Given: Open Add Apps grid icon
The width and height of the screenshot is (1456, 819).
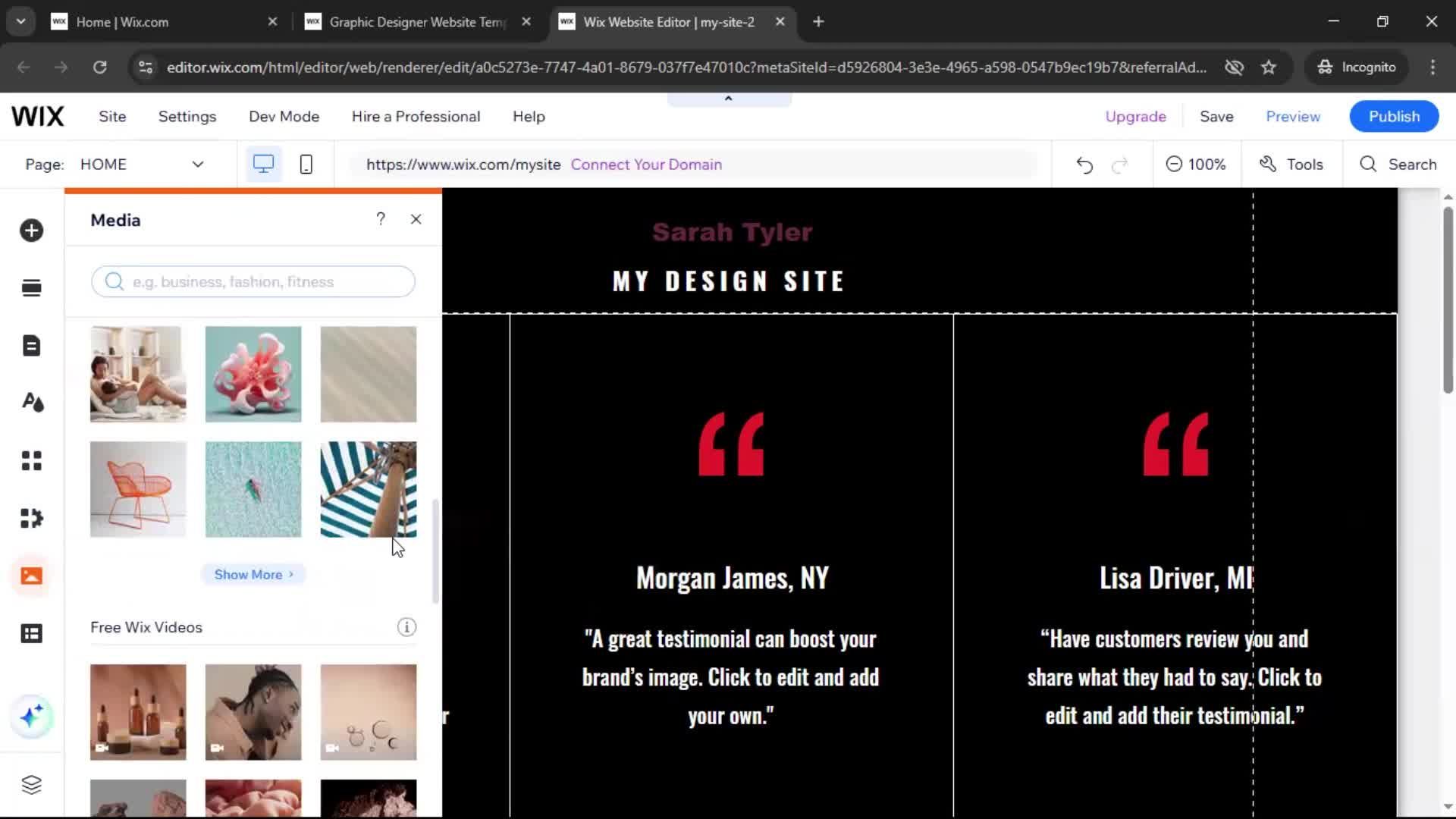Looking at the screenshot, I should [31, 460].
